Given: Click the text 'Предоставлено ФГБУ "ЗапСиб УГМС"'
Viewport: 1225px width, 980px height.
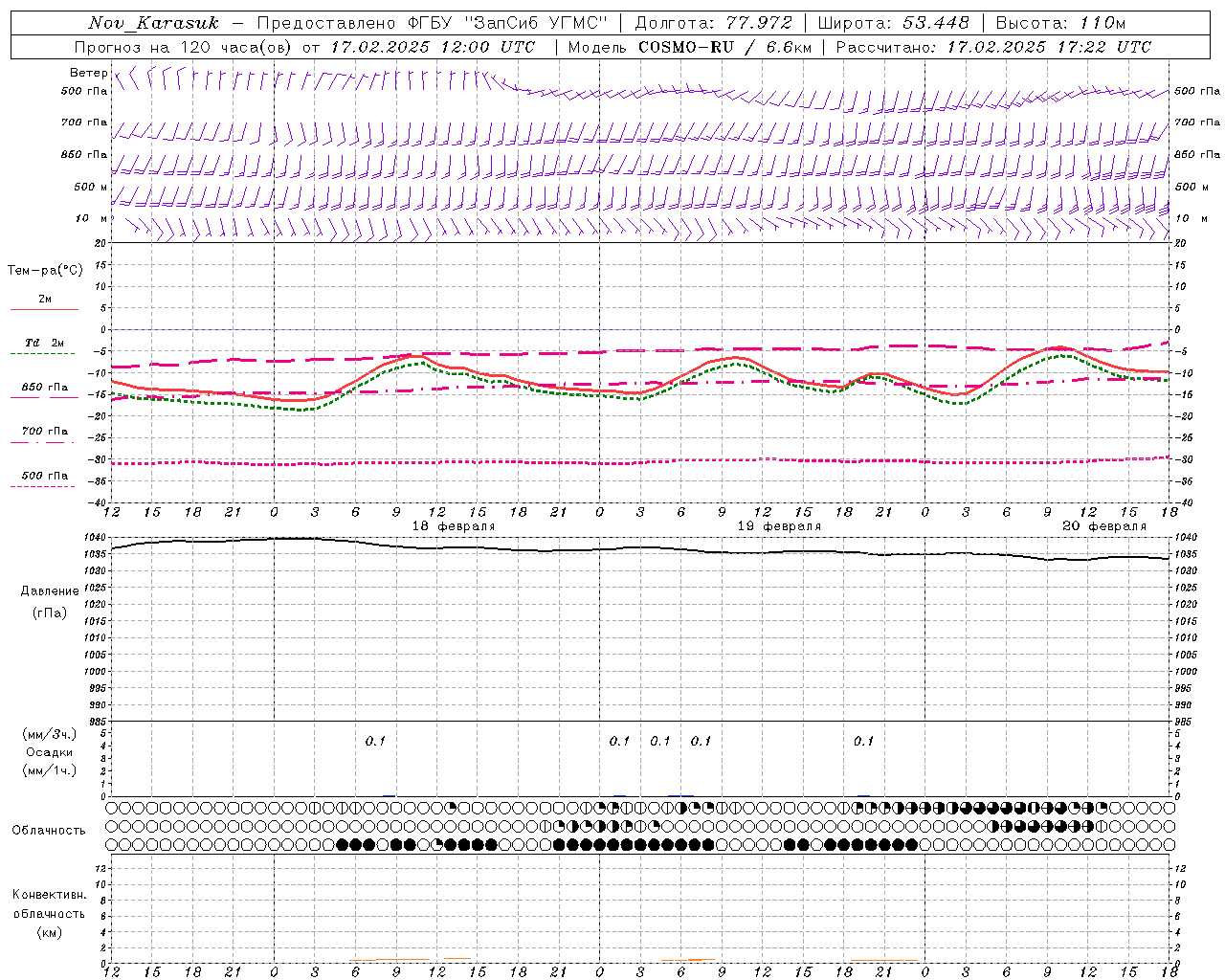Looking at the screenshot, I should [x=433, y=23].
